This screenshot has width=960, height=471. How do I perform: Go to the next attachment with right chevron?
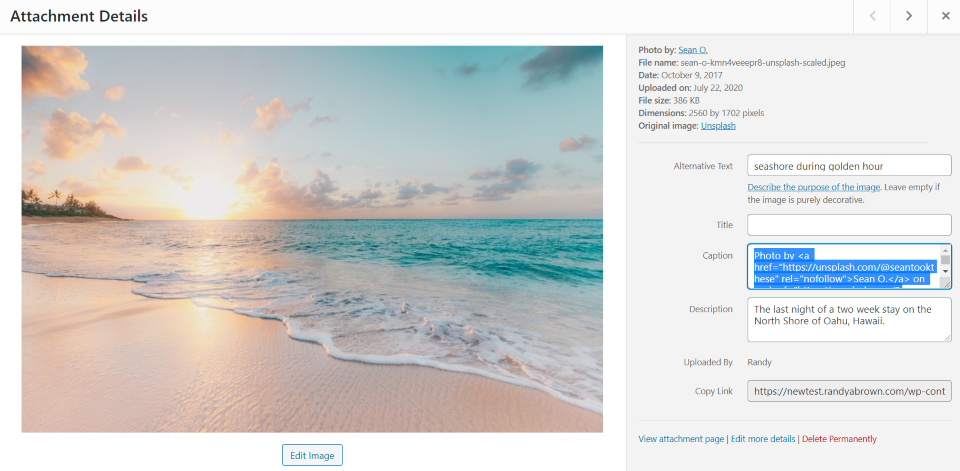point(909,17)
